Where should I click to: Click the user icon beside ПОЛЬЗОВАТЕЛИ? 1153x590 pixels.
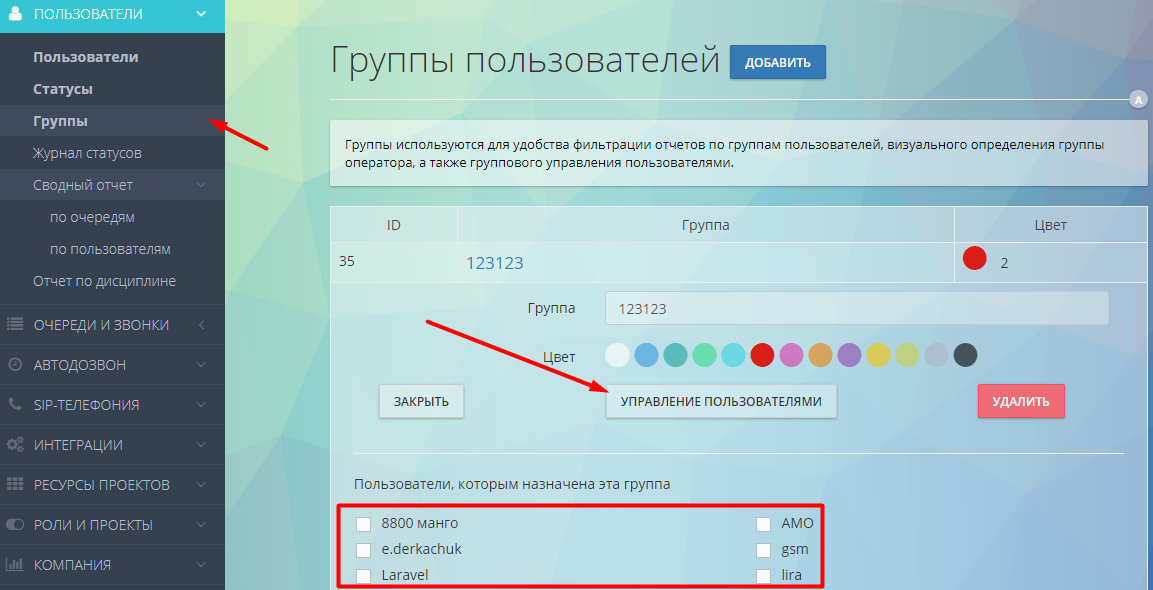(16, 15)
